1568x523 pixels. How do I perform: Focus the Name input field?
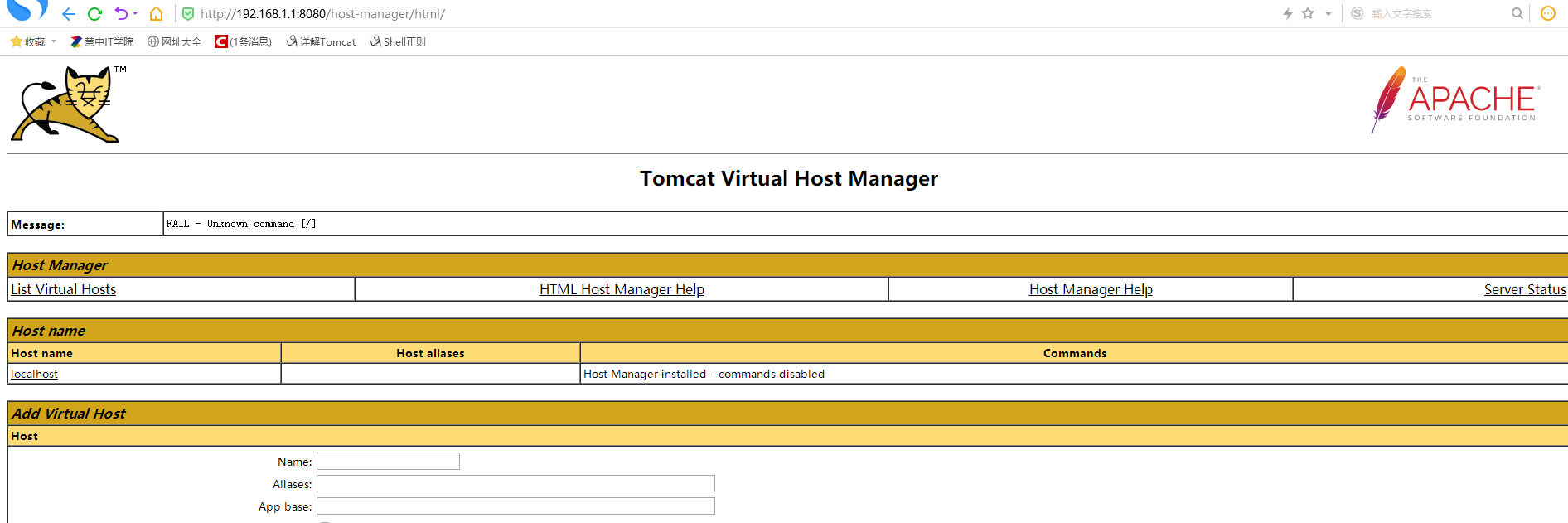(x=388, y=462)
